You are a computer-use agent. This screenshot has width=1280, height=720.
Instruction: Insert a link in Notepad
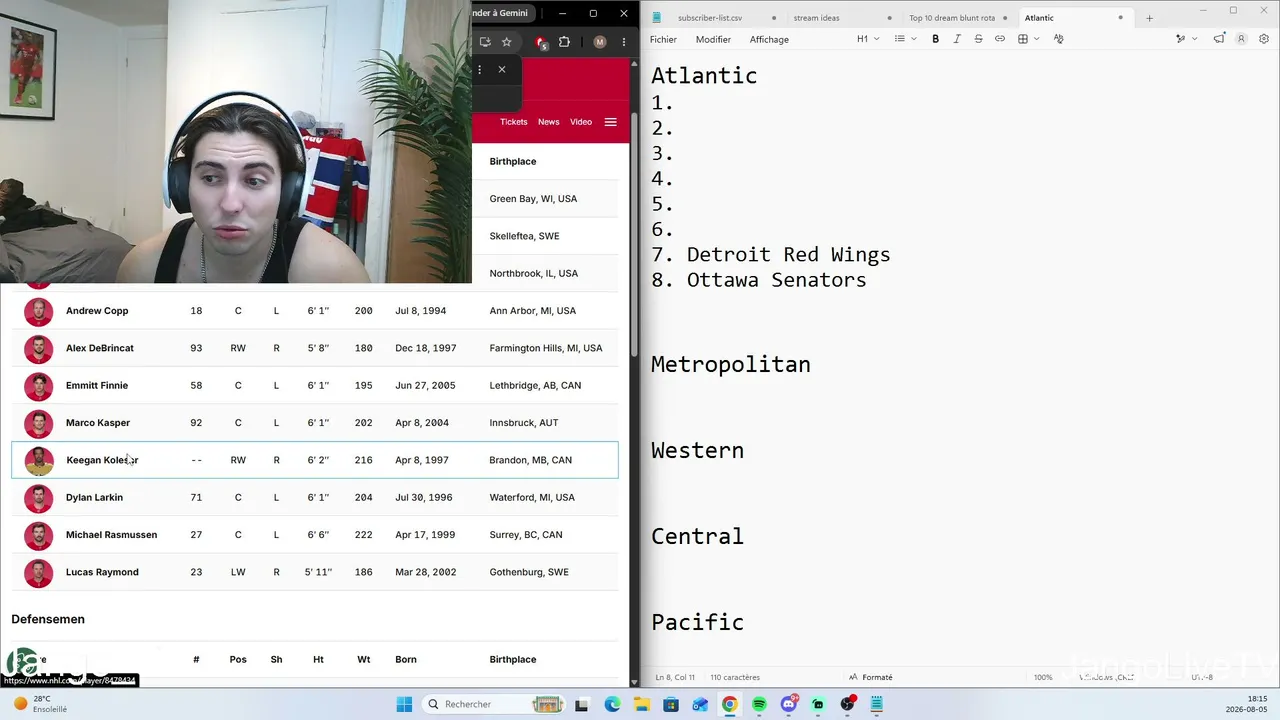coord(999,39)
